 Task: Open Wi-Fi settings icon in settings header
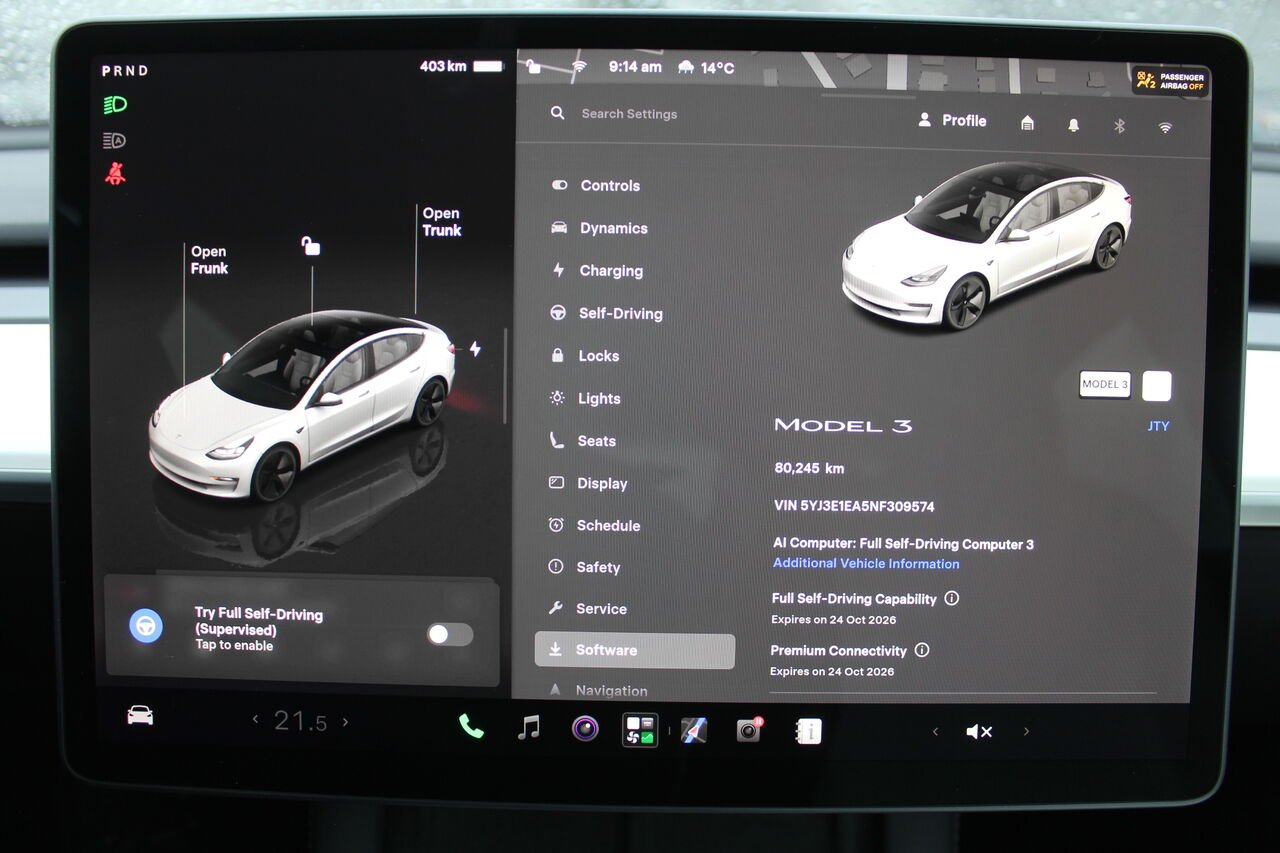pyautogui.click(x=1165, y=127)
